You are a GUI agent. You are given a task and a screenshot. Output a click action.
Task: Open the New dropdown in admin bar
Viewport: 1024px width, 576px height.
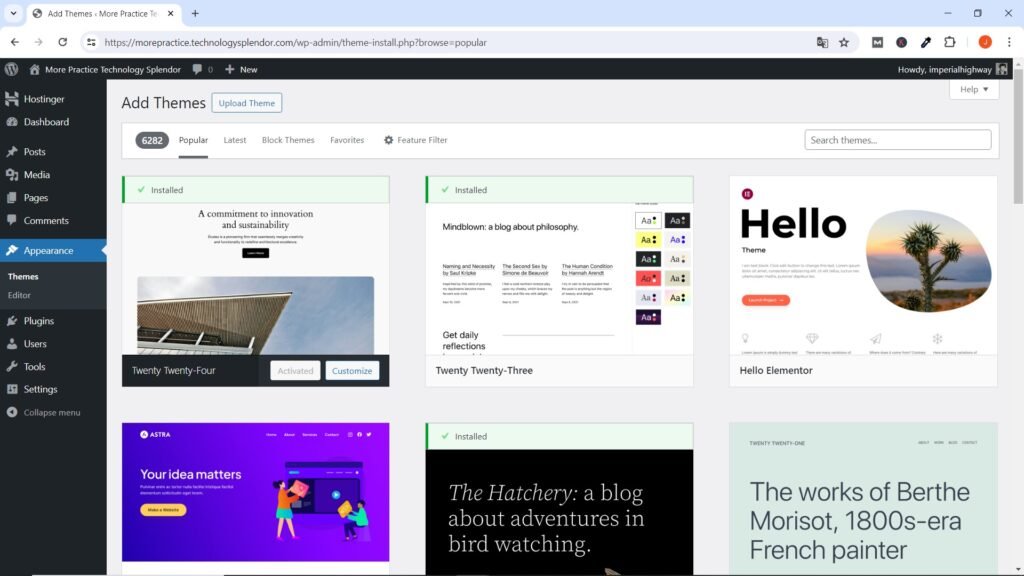(x=241, y=69)
